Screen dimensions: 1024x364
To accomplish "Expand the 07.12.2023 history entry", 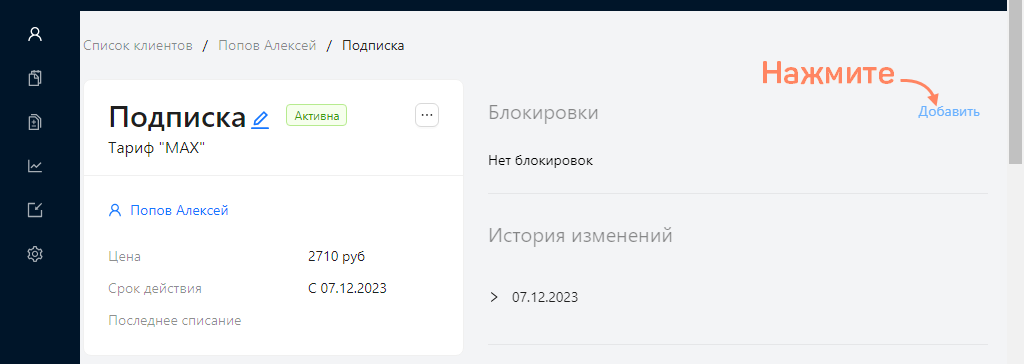I will [494, 297].
